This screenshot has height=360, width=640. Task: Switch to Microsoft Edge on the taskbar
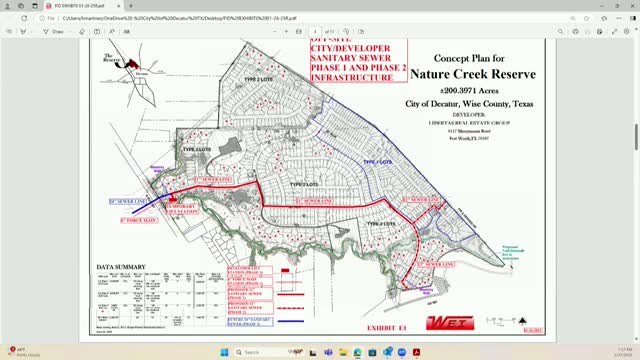[358, 352]
